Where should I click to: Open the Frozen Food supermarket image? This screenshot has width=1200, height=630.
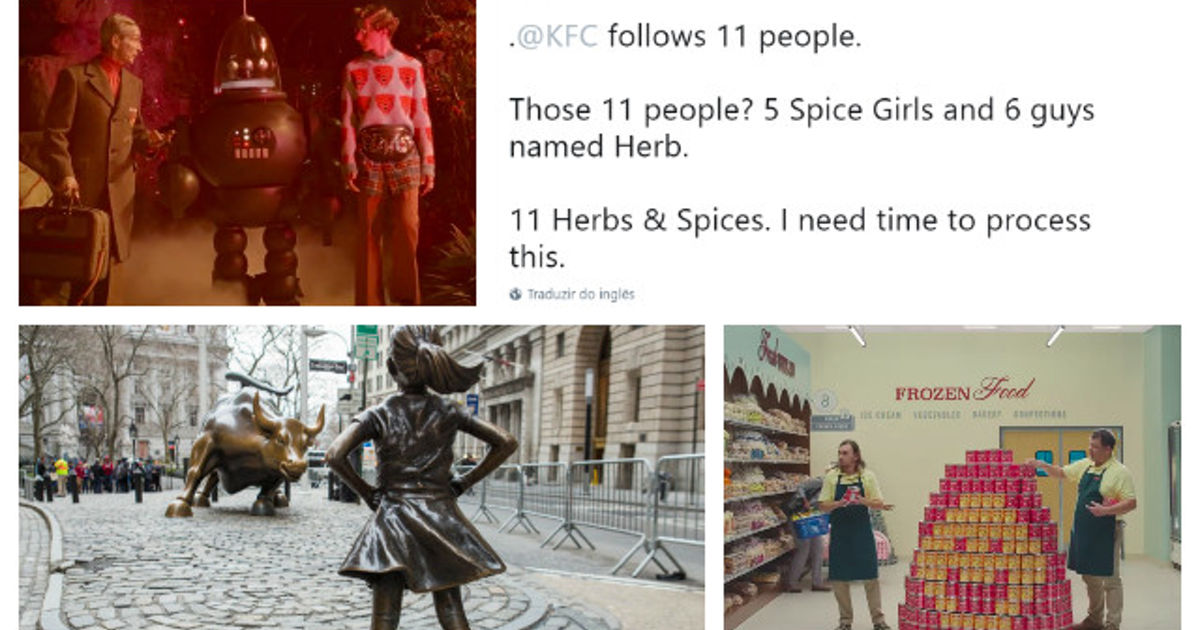tap(952, 477)
